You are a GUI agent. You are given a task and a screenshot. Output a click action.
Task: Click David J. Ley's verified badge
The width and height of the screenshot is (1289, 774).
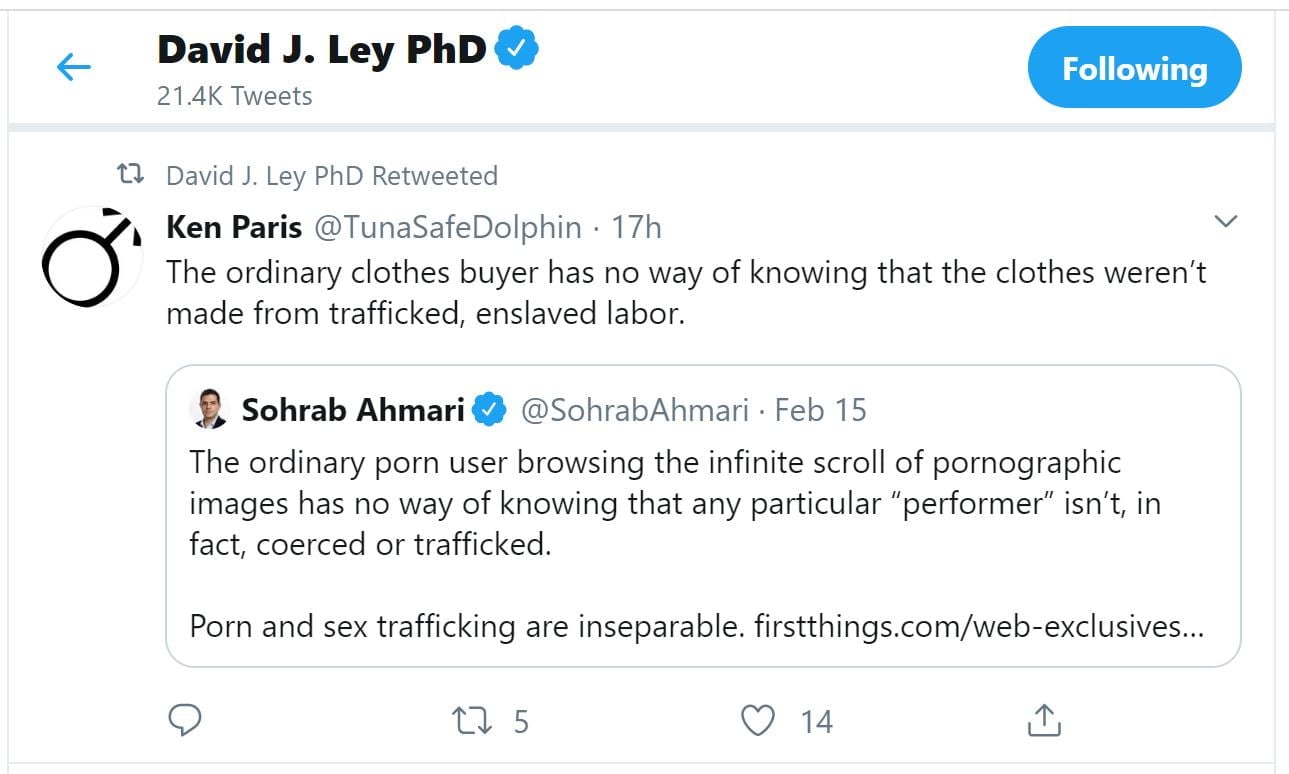pyautogui.click(x=518, y=48)
